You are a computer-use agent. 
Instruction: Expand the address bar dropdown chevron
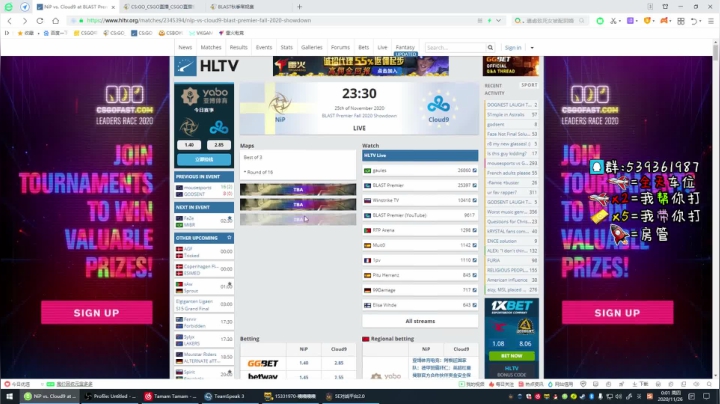click(498, 21)
